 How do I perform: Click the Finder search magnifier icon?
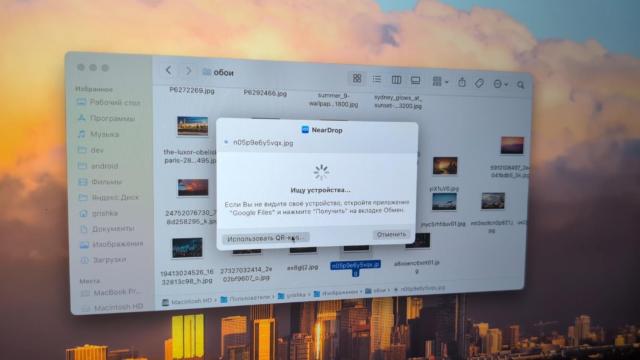(520, 84)
